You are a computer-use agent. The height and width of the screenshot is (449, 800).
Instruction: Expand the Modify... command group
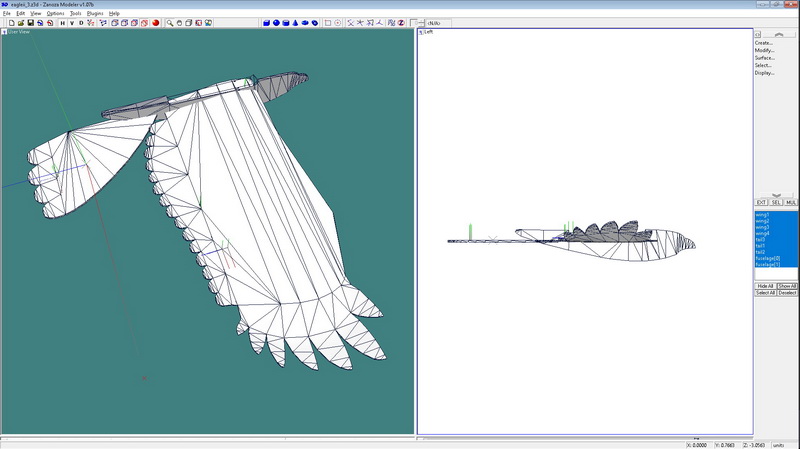(764, 50)
